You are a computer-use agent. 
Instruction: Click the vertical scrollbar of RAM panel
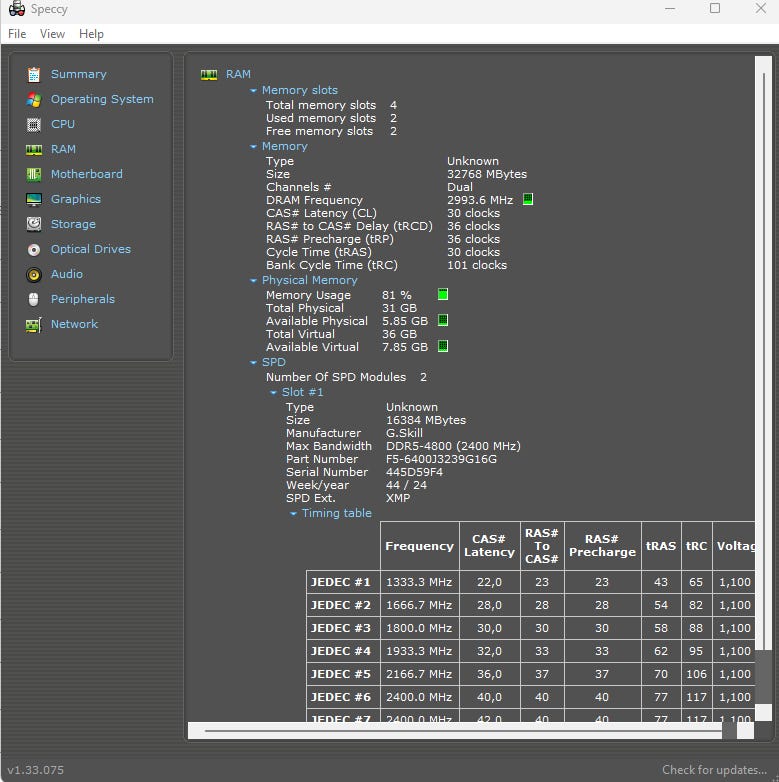click(x=763, y=400)
